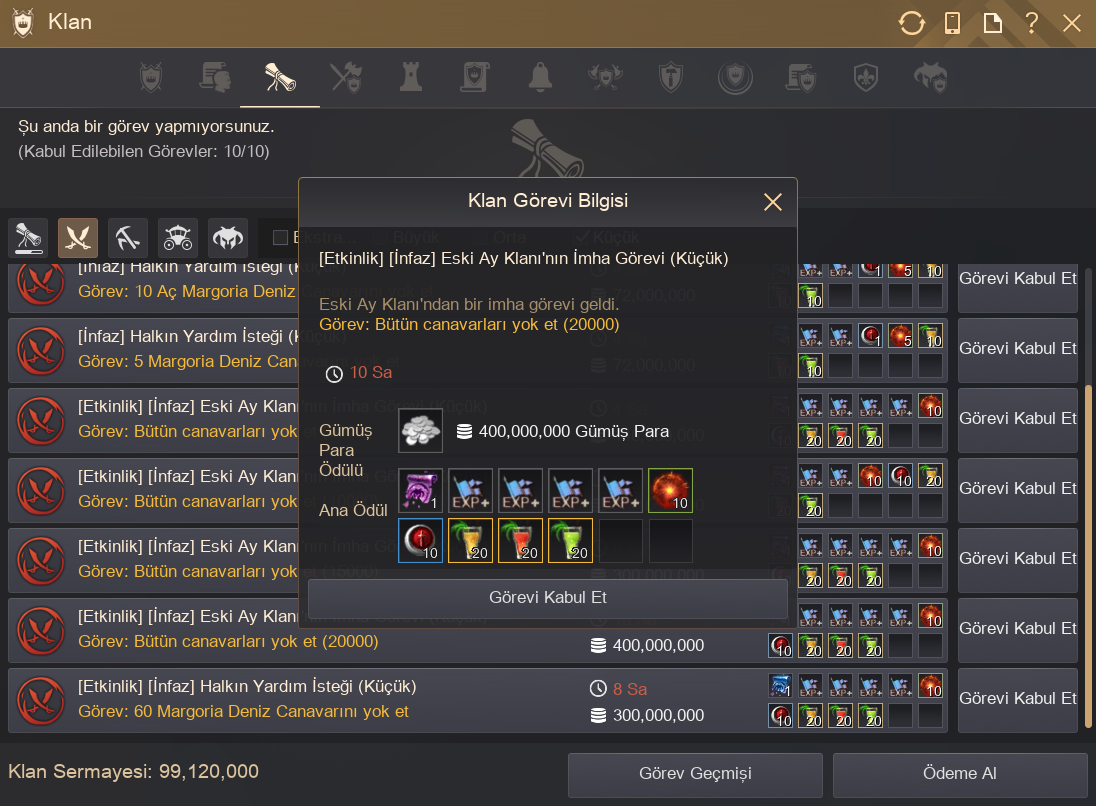Image resolution: width=1096 pixels, height=806 pixels.
Task: Select the crossed swords combat quest filter
Action: (x=78, y=238)
